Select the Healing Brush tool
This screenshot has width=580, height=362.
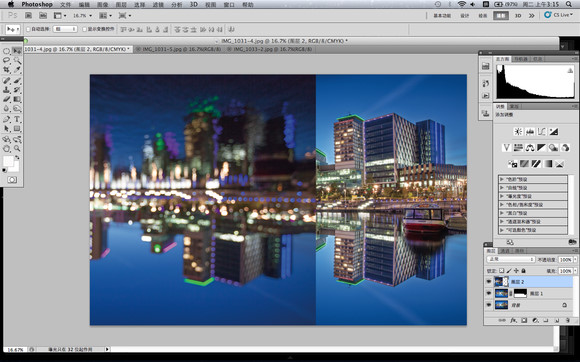(x=6, y=80)
